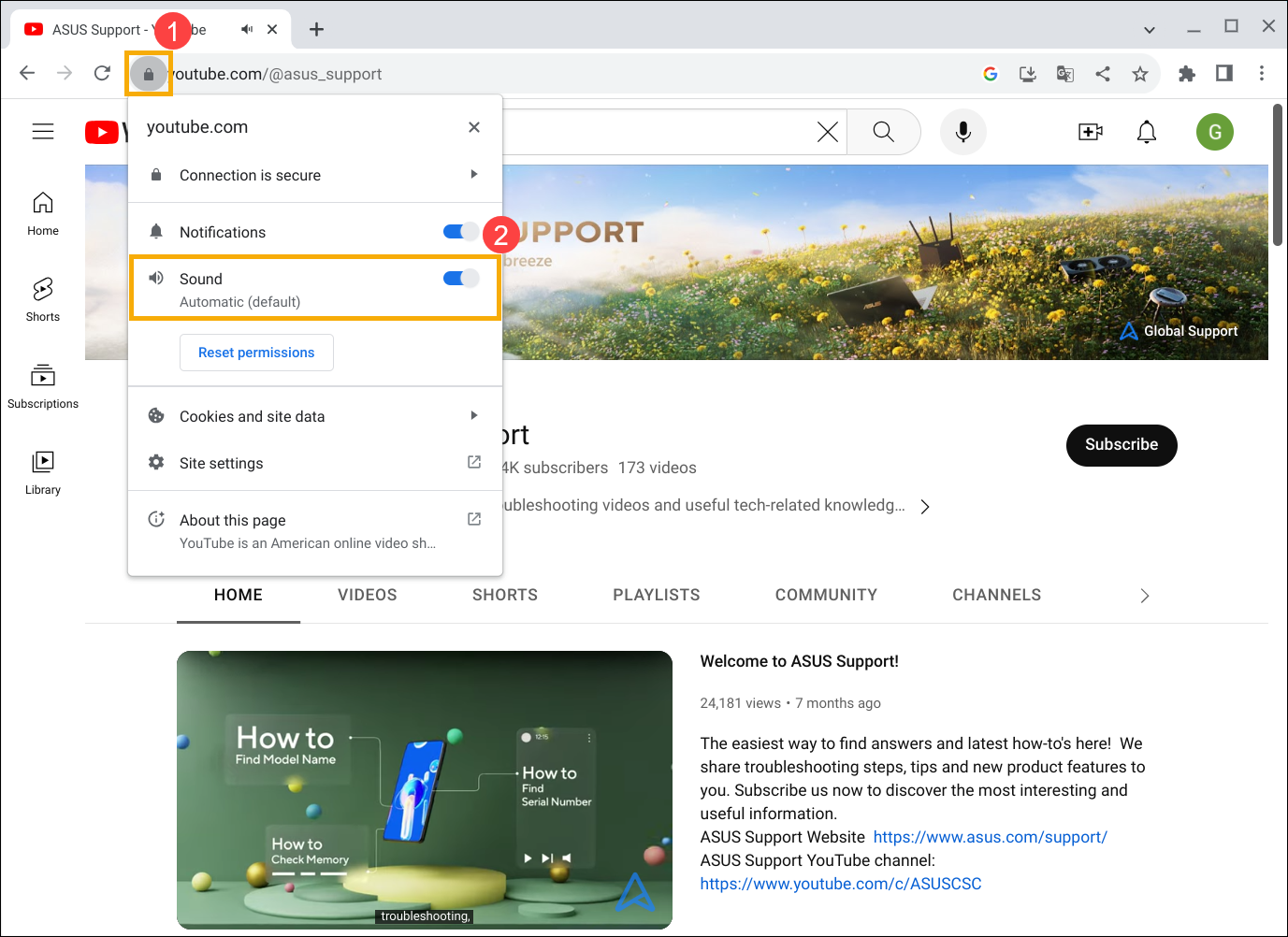Click the translate page icon

1065,74
